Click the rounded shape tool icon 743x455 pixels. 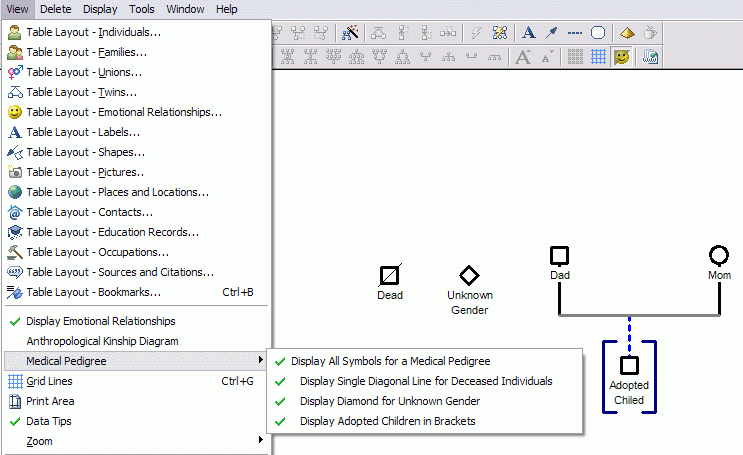point(598,33)
